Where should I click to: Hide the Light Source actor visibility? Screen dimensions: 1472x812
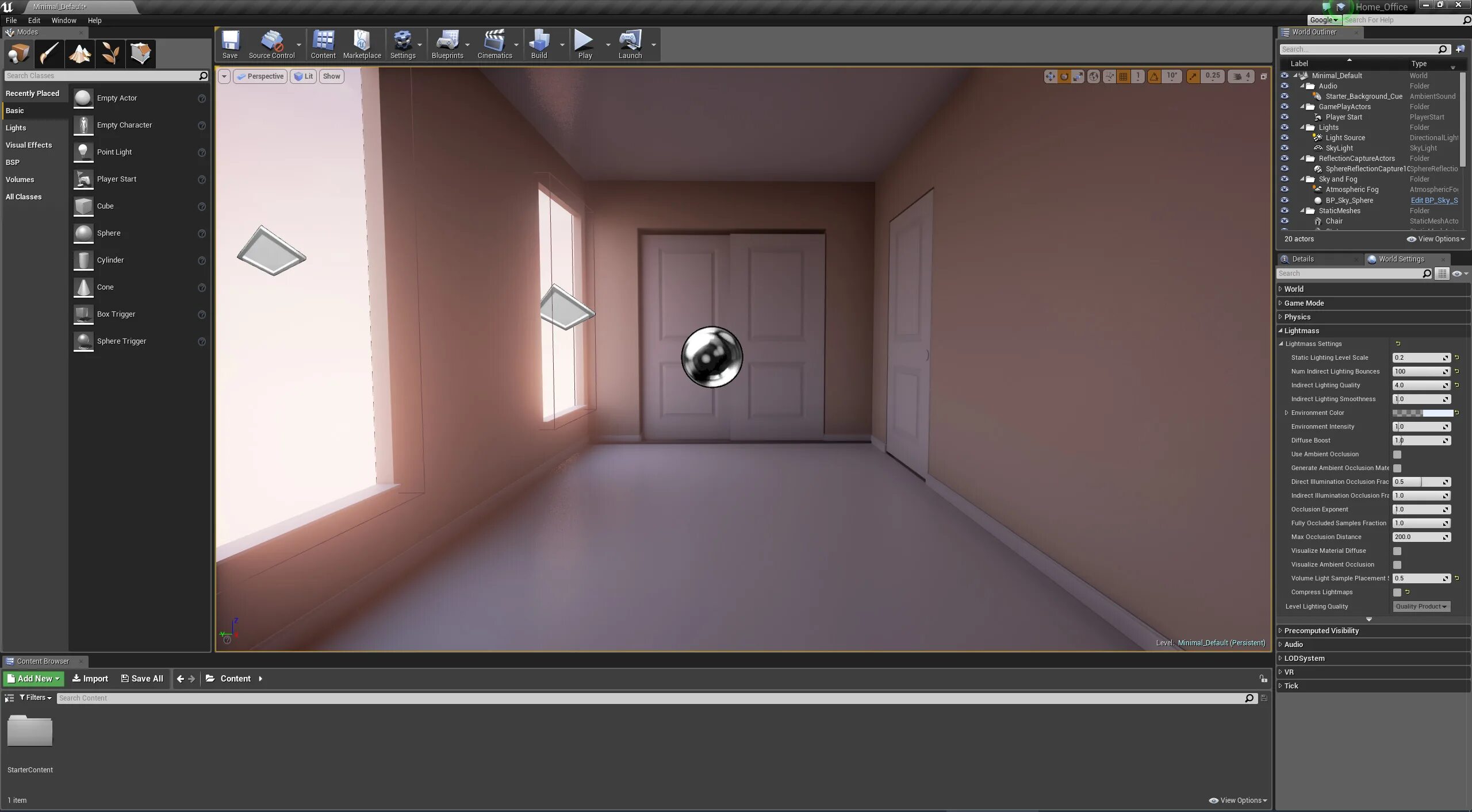click(x=1285, y=138)
